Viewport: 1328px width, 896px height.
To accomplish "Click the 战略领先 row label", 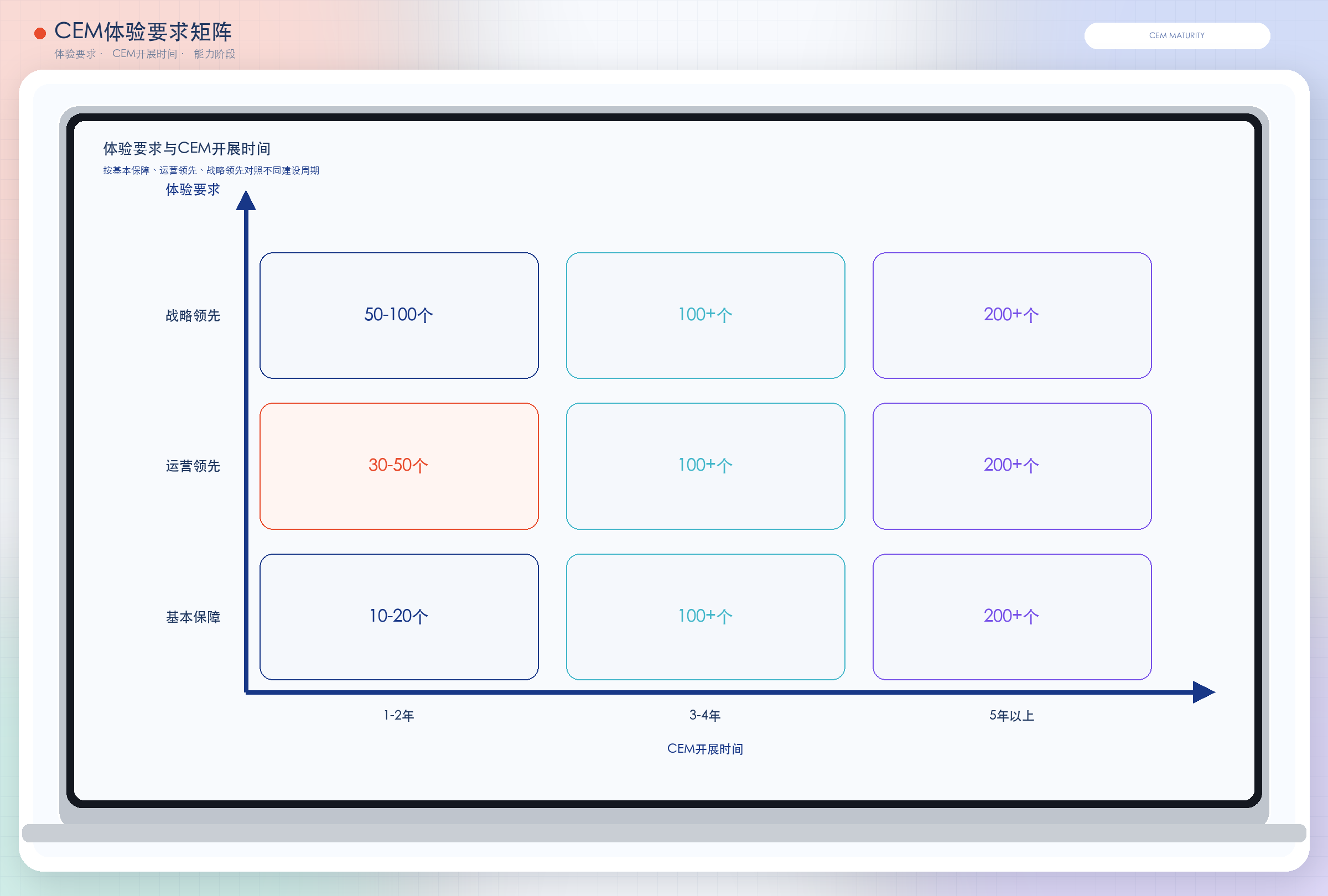I will [193, 316].
